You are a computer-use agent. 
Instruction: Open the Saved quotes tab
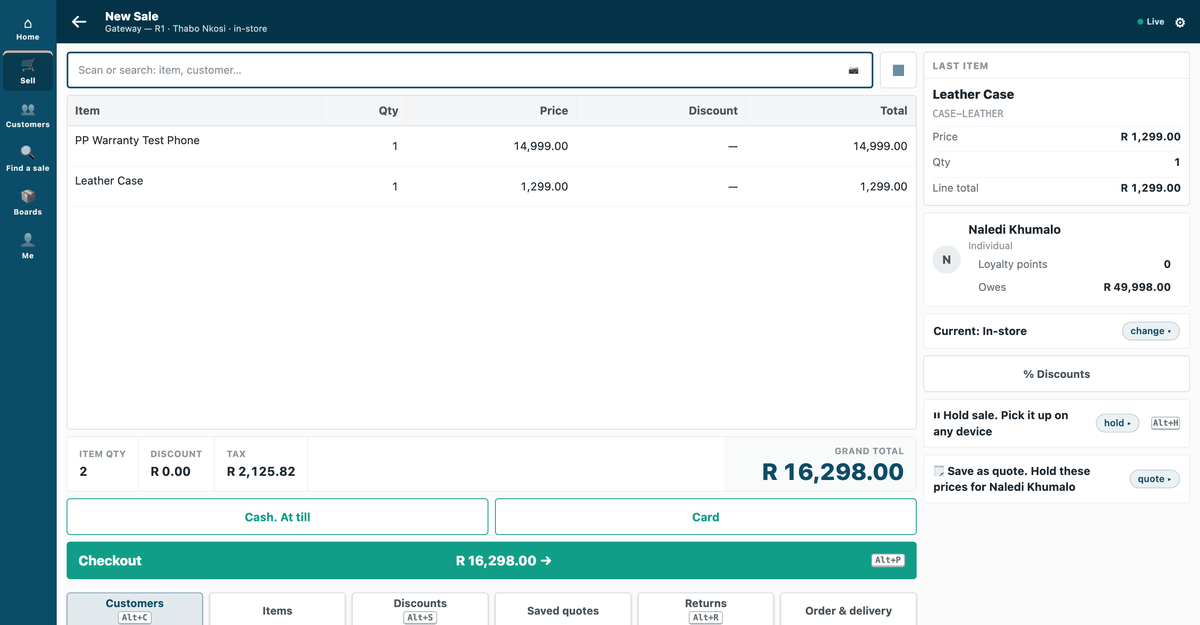563,609
